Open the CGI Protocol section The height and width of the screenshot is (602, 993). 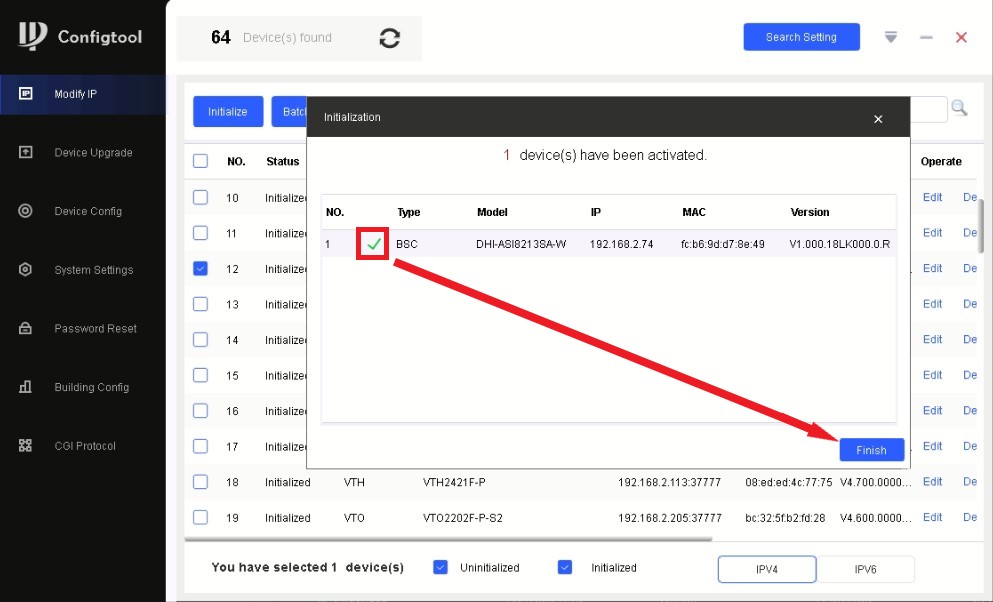[84, 446]
